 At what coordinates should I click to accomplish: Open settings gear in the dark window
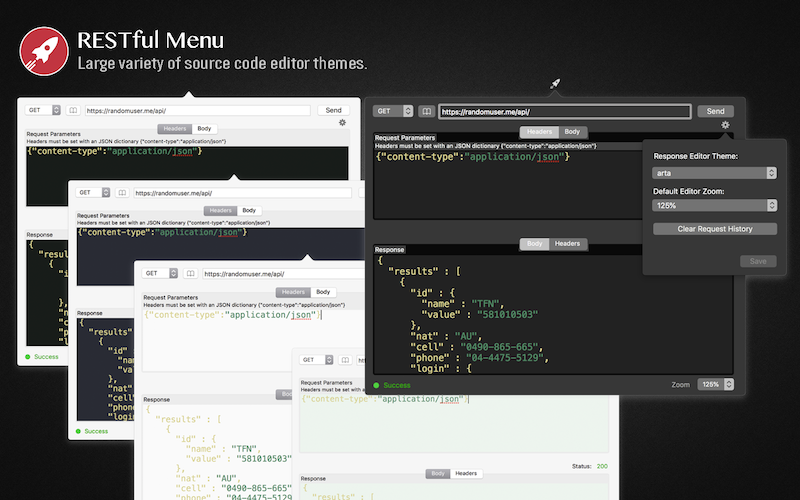(725, 125)
